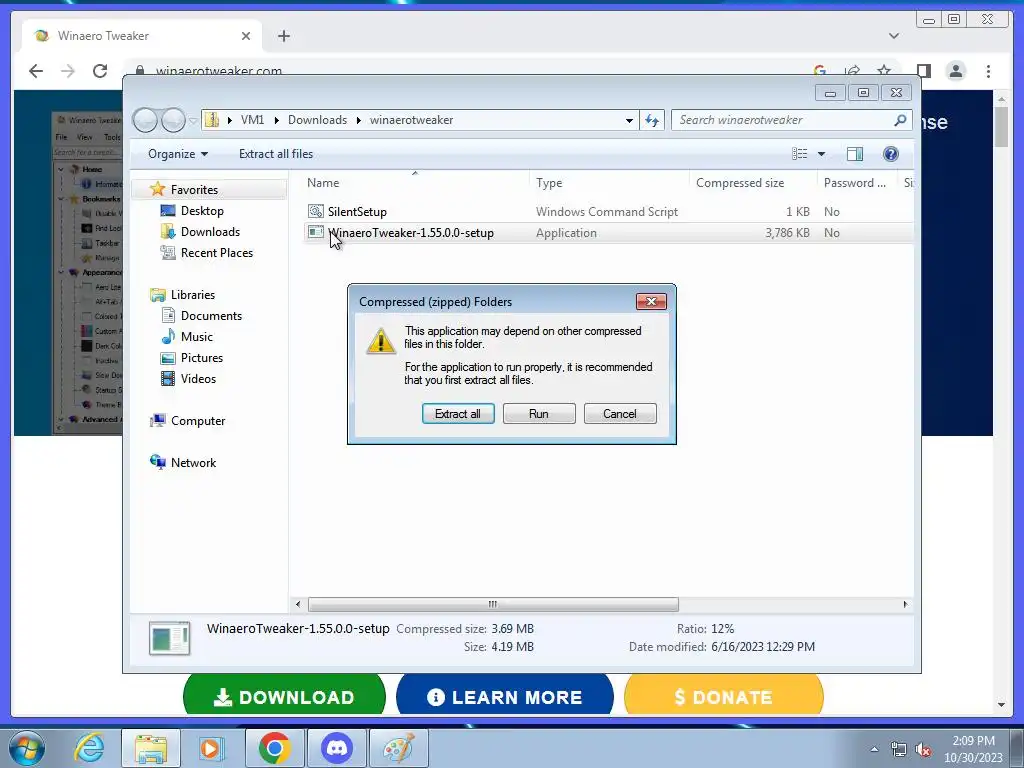The image size is (1024, 768).
Task: Open Explorer help icon
Action: pos(891,154)
